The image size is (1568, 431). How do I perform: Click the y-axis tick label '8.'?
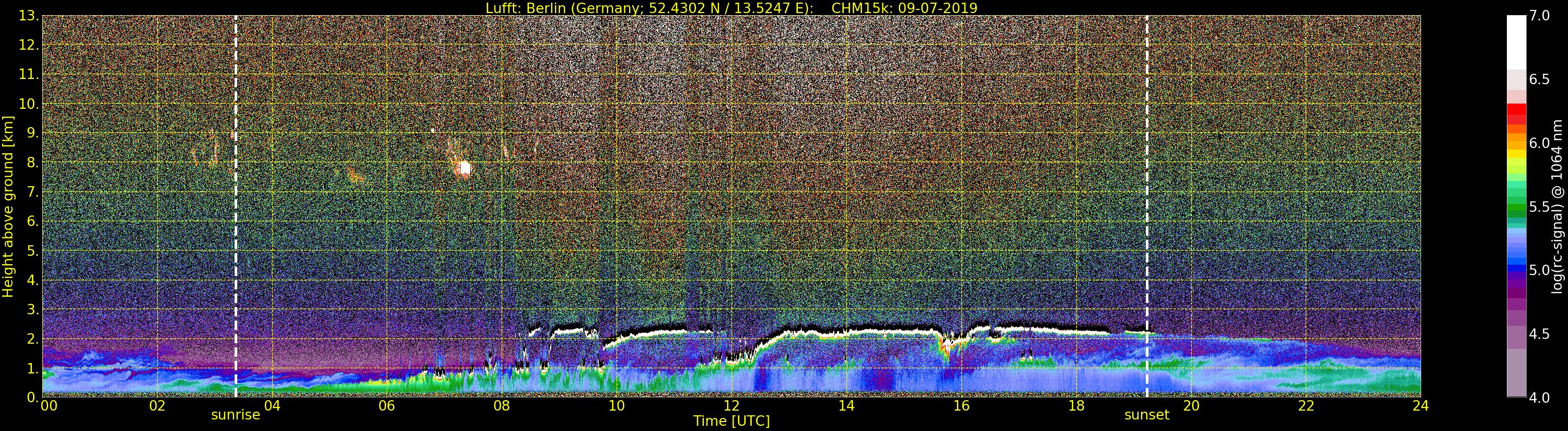coord(33,163)
